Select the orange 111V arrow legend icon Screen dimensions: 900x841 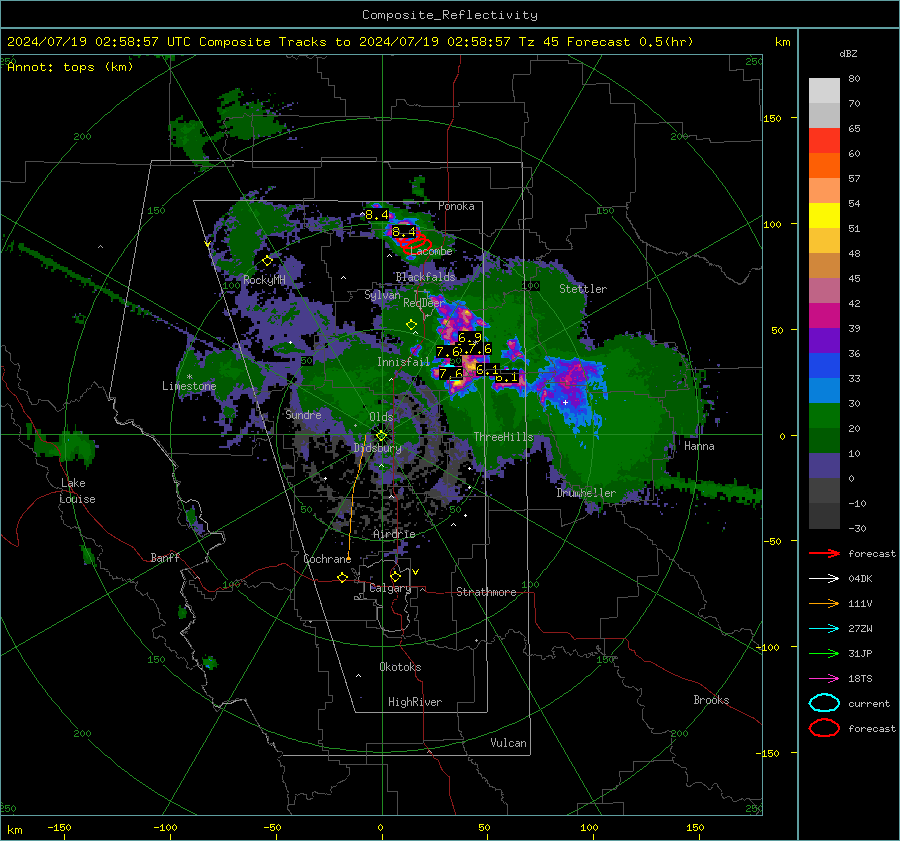[x=824, y=603]
